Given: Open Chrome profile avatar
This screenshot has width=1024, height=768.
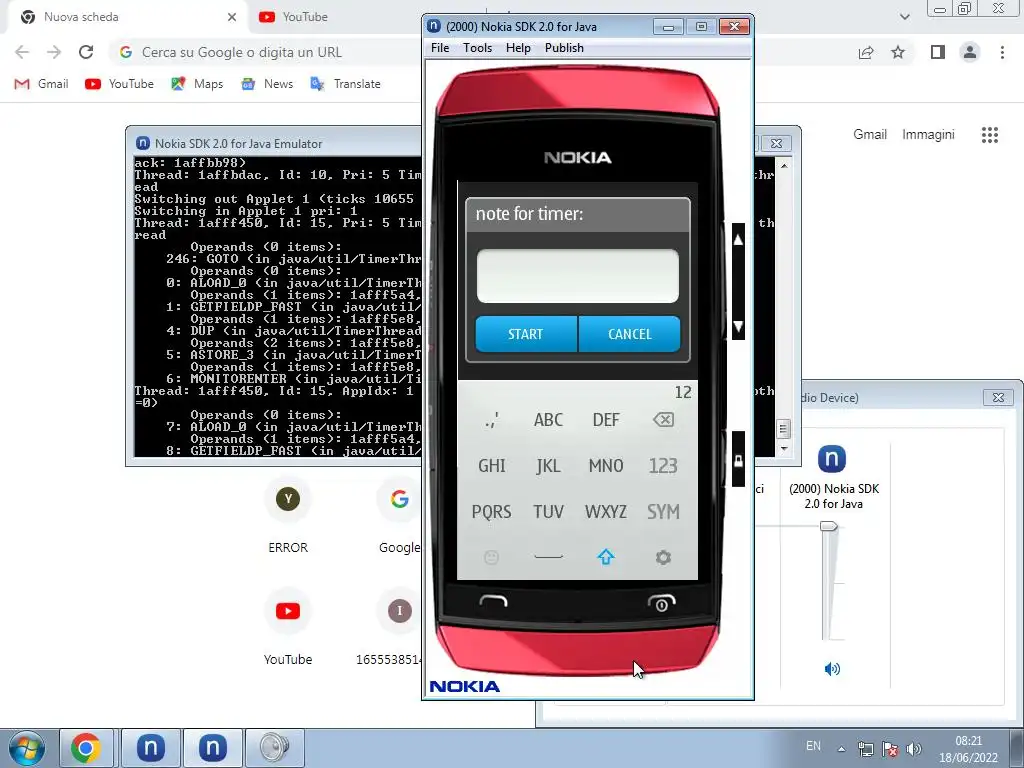Looking at the screenshot, I should click(x=970, y=52).
